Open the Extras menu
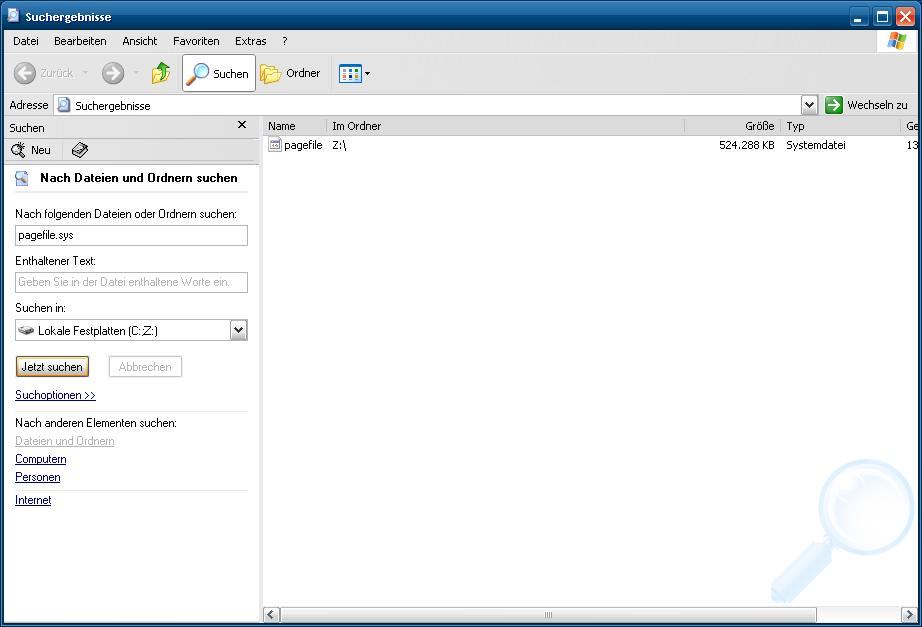Viewport: 922px width, 627px height. pos(250,41)
